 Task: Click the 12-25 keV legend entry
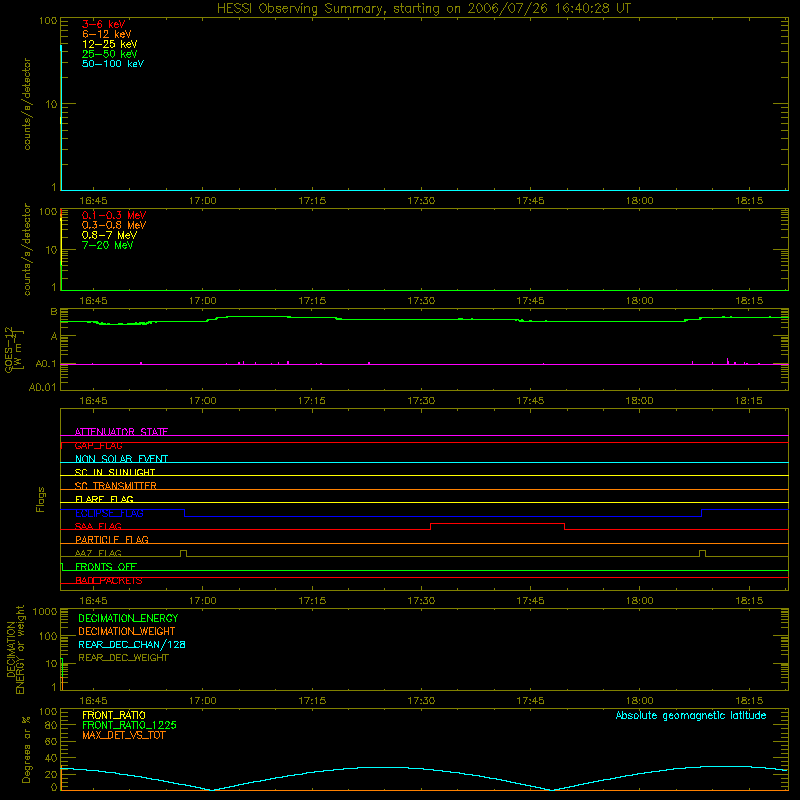coord(109,44)
